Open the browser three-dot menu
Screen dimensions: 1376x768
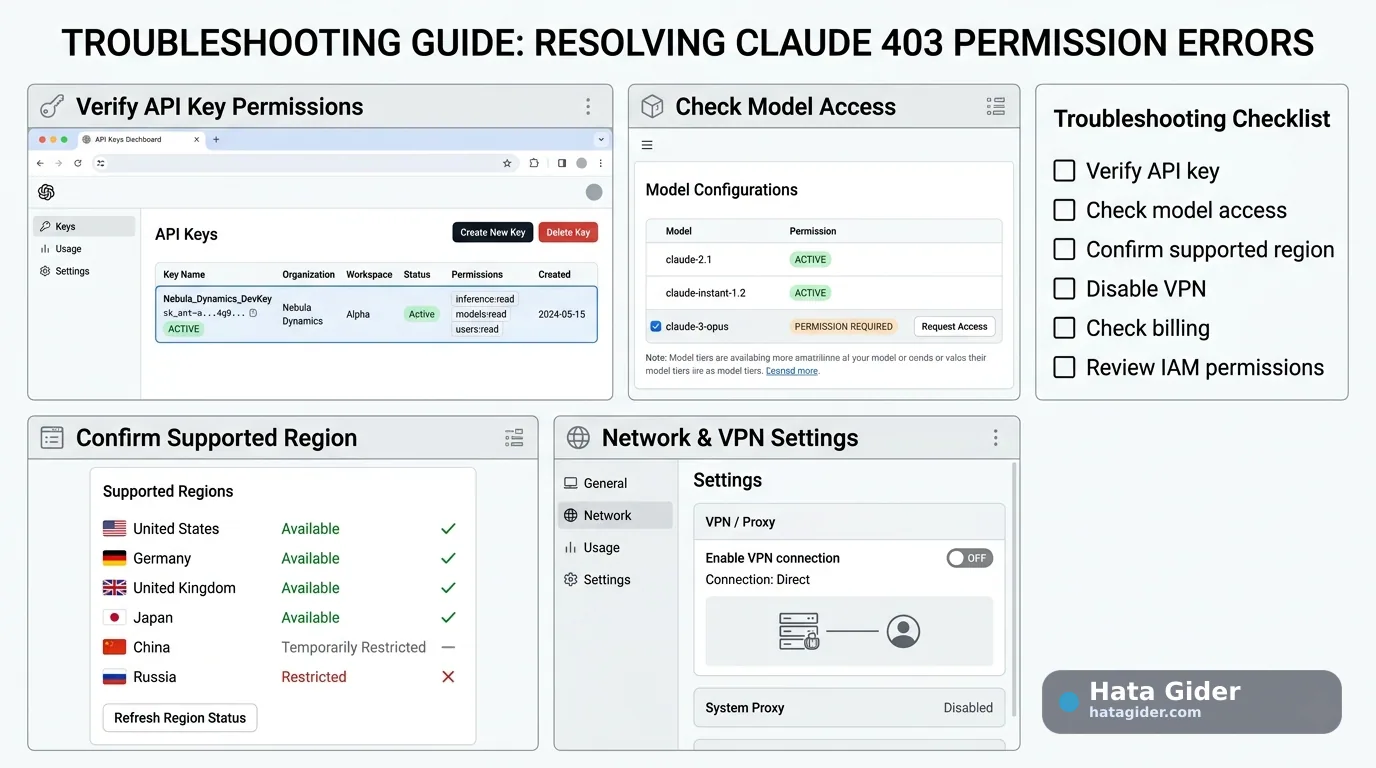(600, 163)
